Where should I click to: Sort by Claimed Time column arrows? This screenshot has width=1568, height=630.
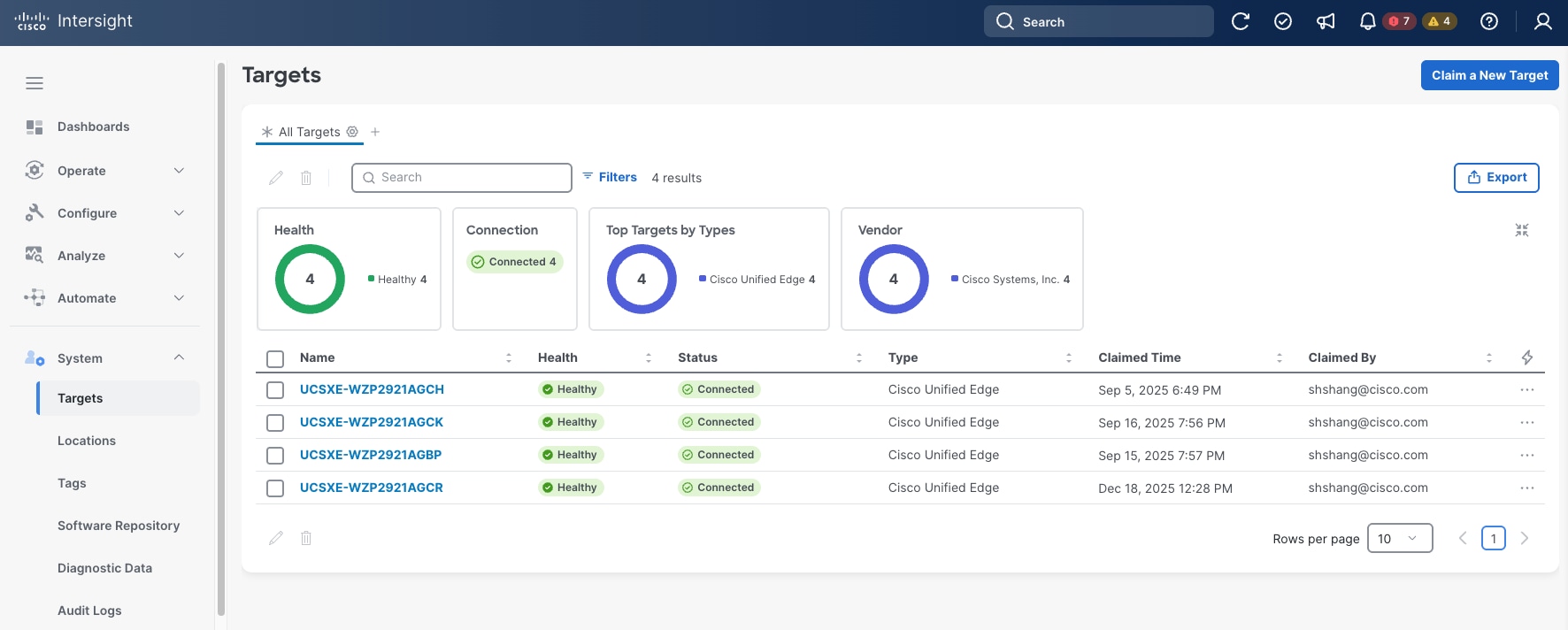(x=1280, y=357)
